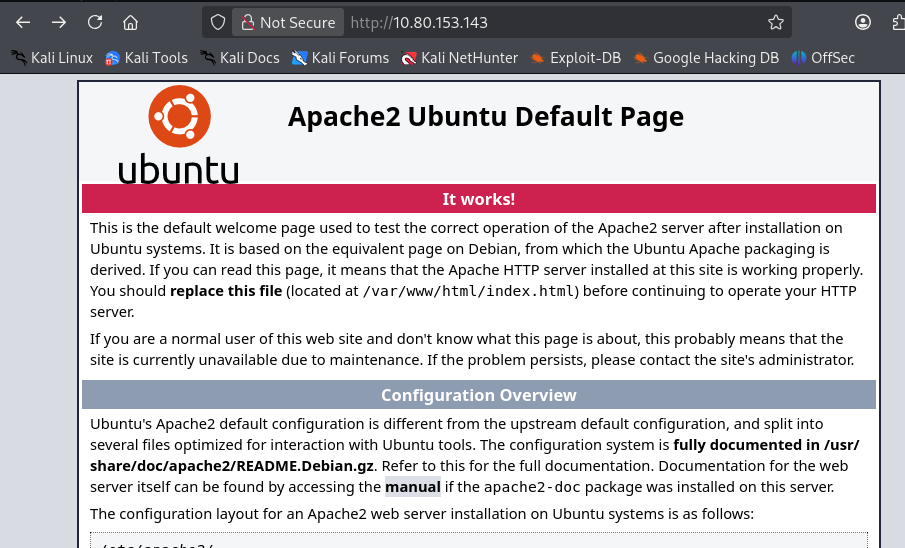Reload the current page
Image resolution: width=905 pixels, height=548 pixels.
pyautogui.click(x=95, y=23)
